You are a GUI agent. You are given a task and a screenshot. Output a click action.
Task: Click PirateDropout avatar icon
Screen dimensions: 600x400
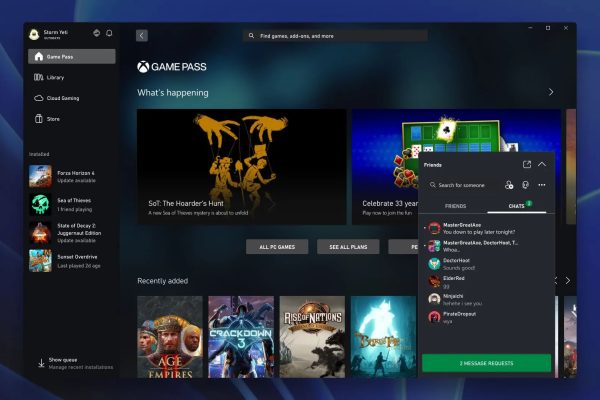(x=434, y=317)
